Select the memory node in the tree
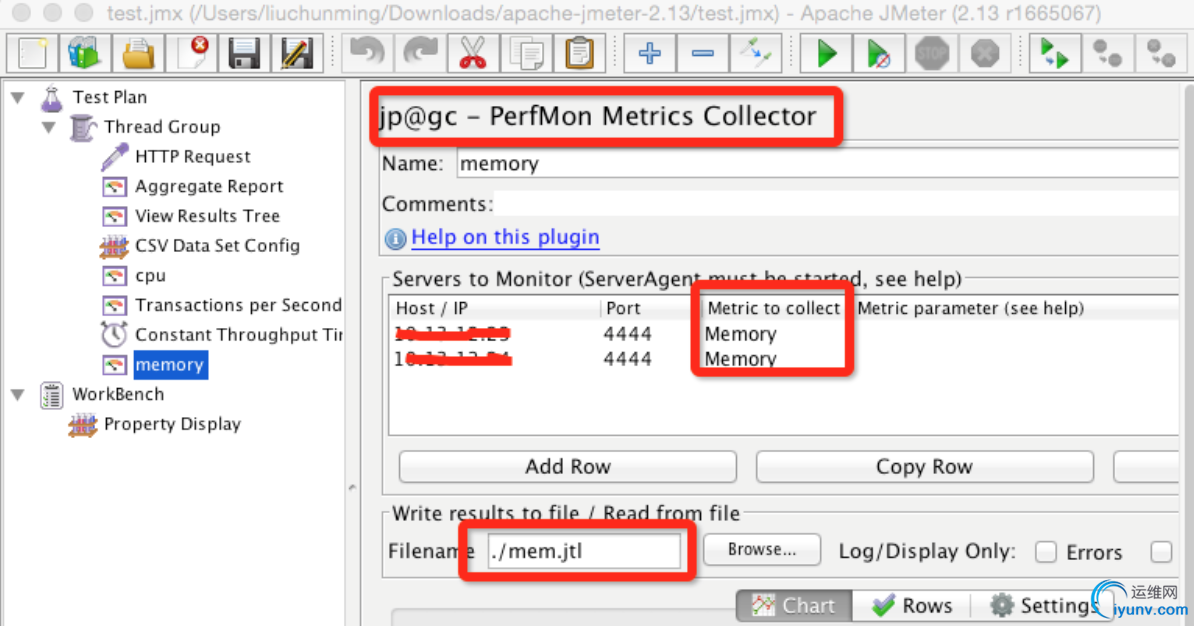The width and height of the screenshot is (1194, 626). coord(169,365)
